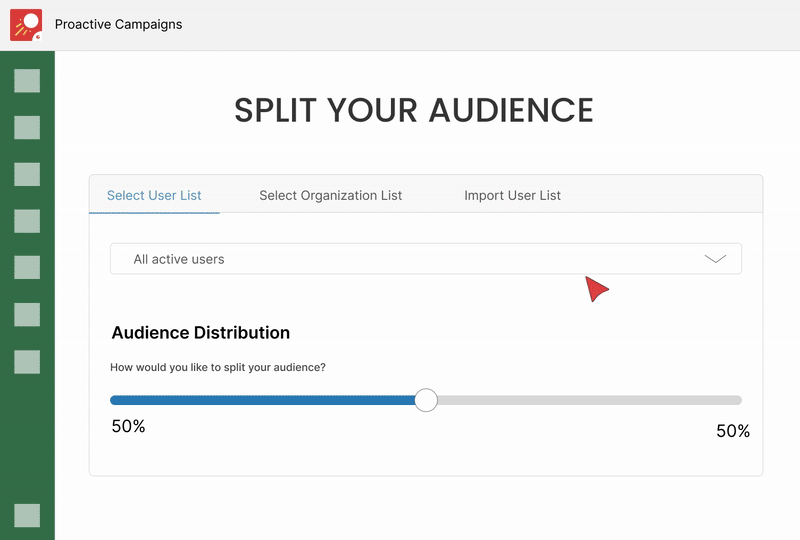Switch to the Select User List tab

pos(154,195)
